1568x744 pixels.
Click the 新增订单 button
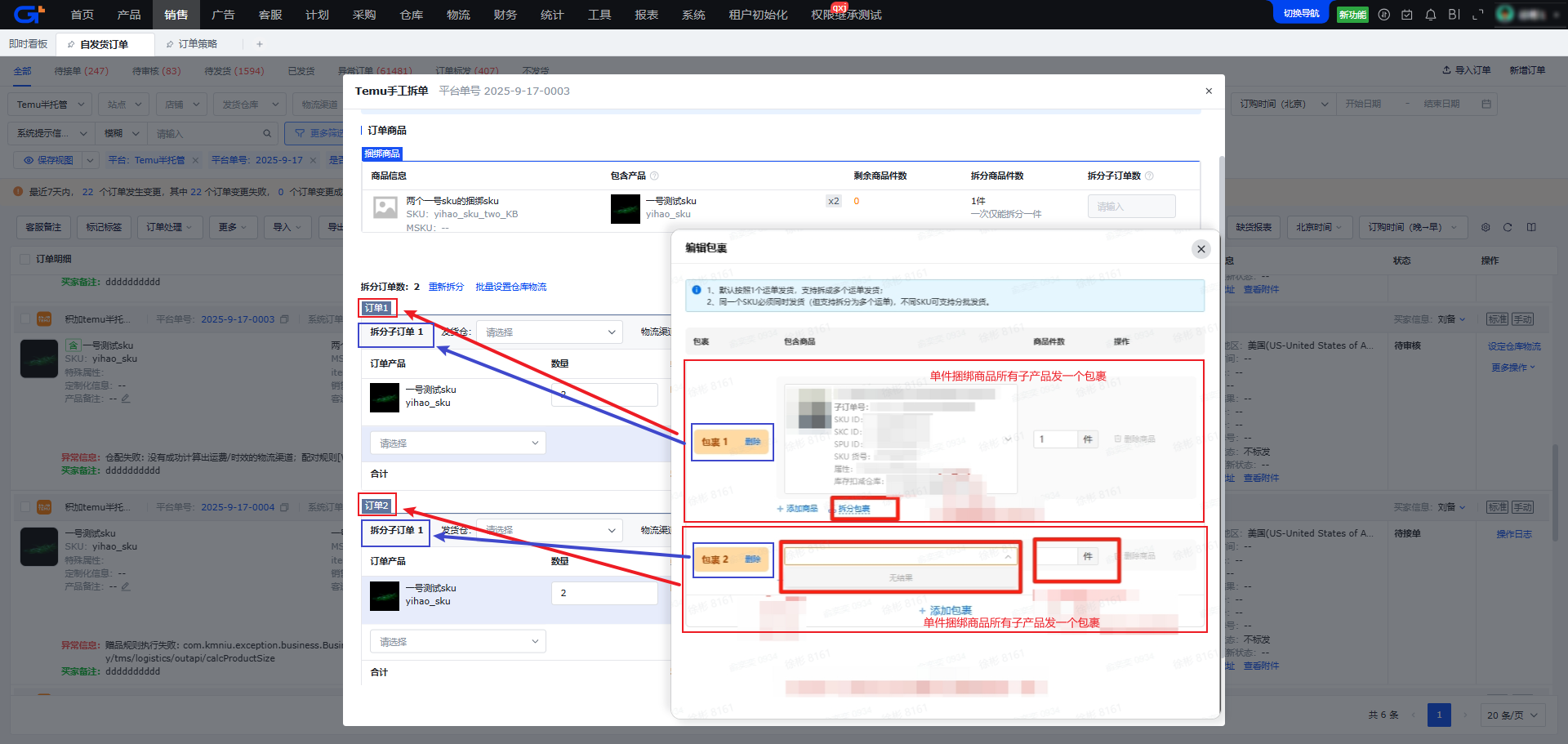coord(1527,70)
